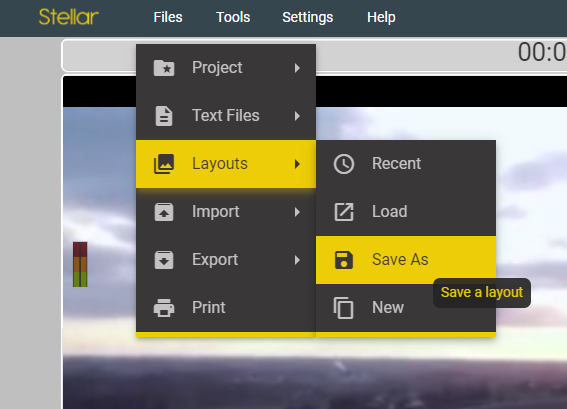567x409 pixels.
Task: Click the Load open-external icon
Action: point(344,212)
